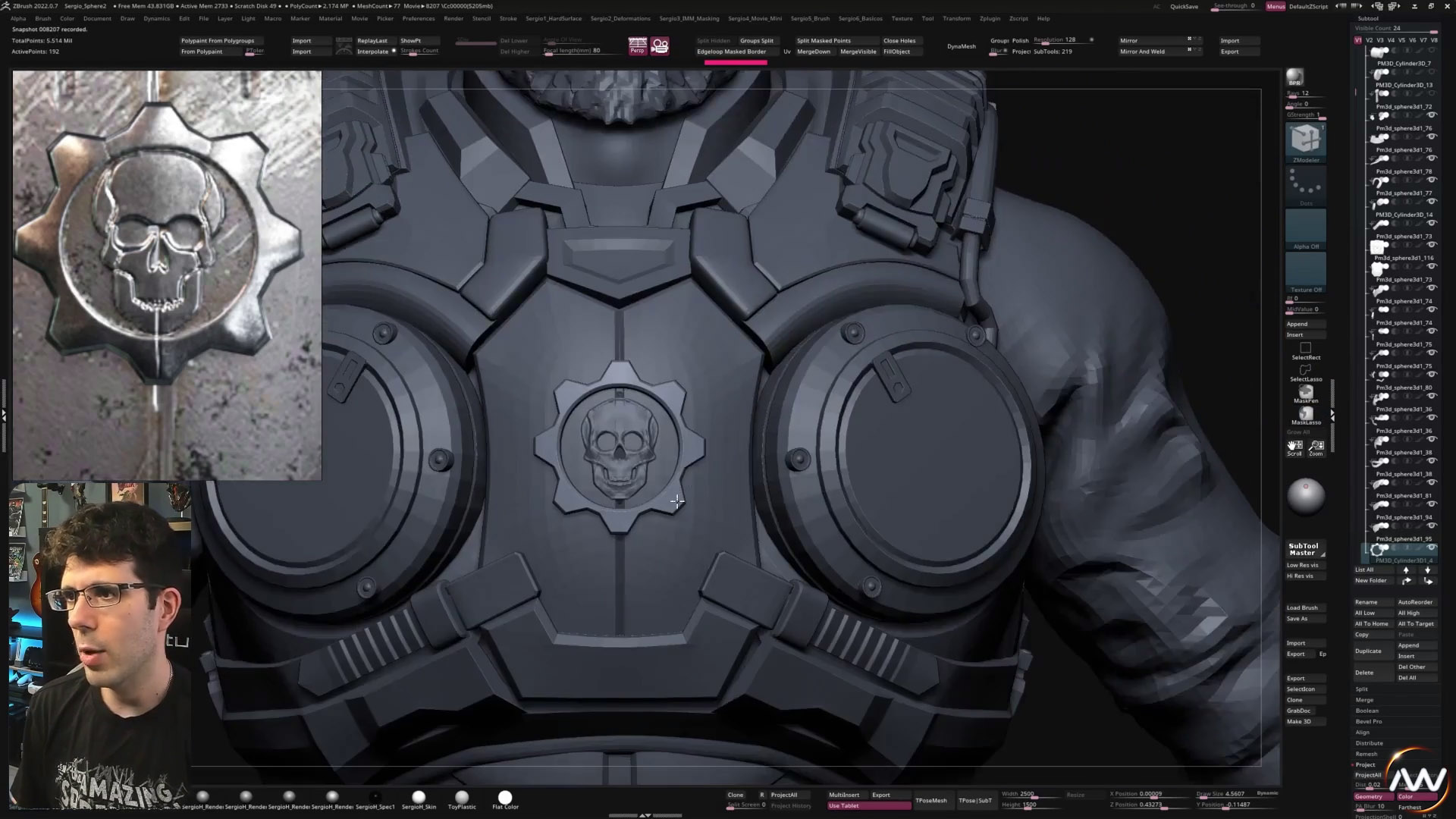
Task: Hide Pm3d_sphere3d1_72 subtool with eye icon
Action: coord(1432,115)
